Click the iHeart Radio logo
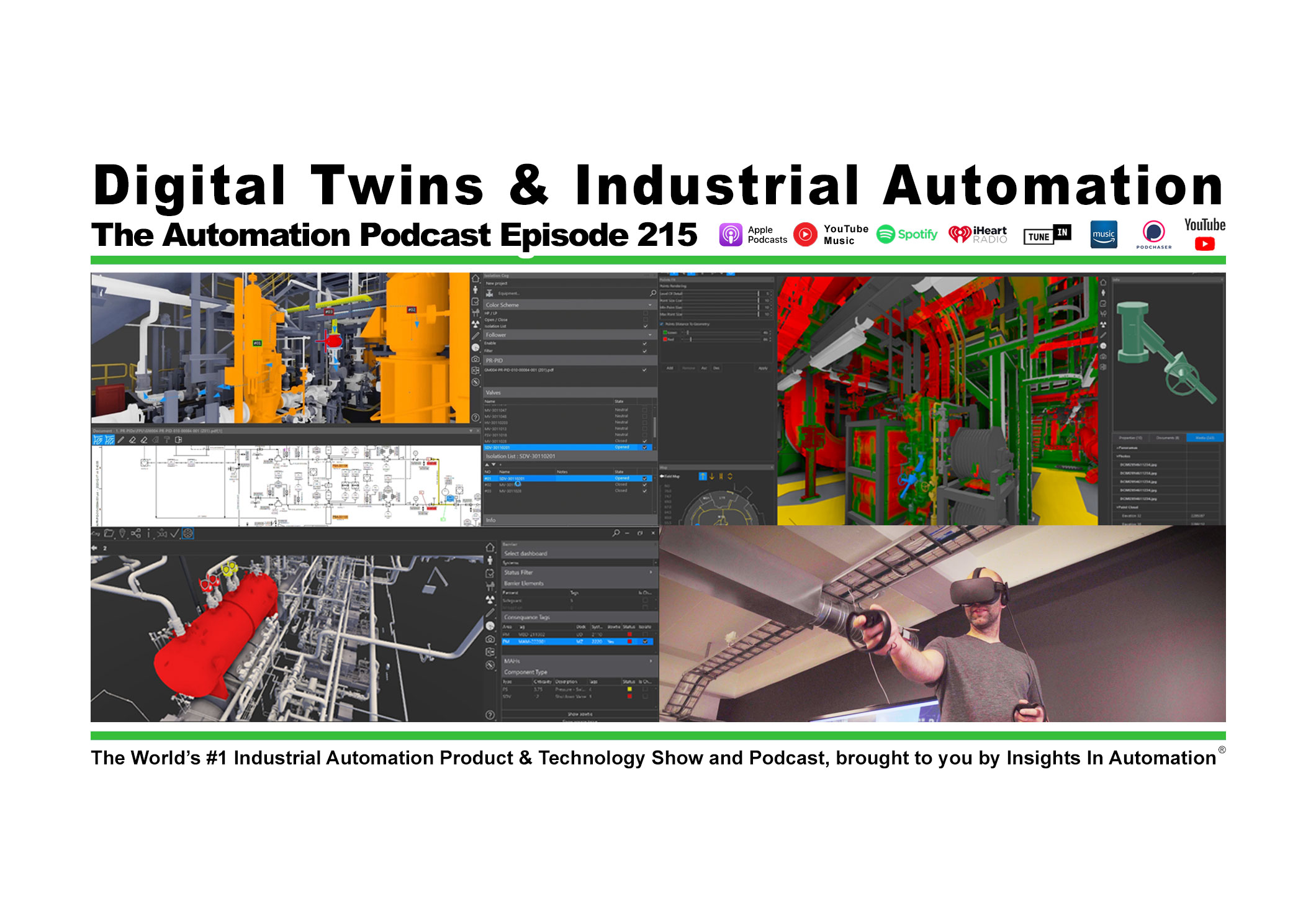Image resolution: width=1316 pixels, height=919 pixels. [978, 235]
